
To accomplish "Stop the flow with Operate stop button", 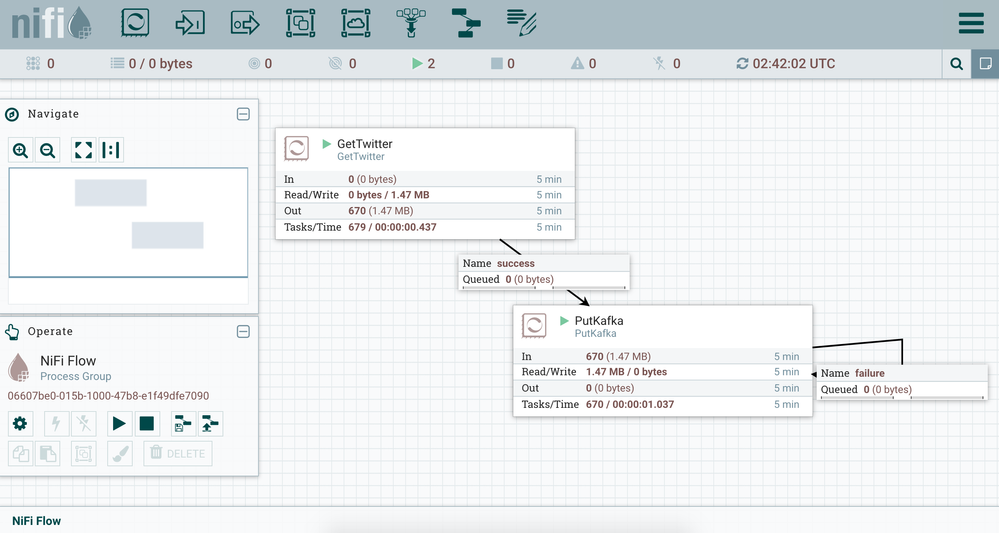I will click(x=147, y=423).
